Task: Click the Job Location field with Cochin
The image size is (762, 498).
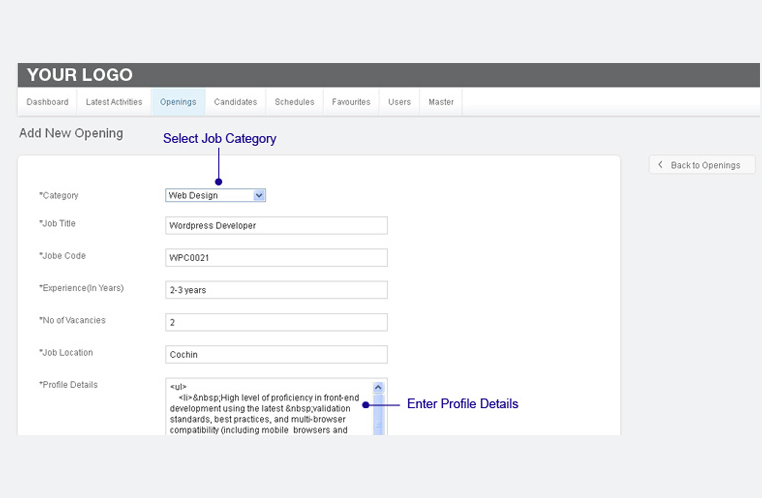Action: tap(276, 354)
